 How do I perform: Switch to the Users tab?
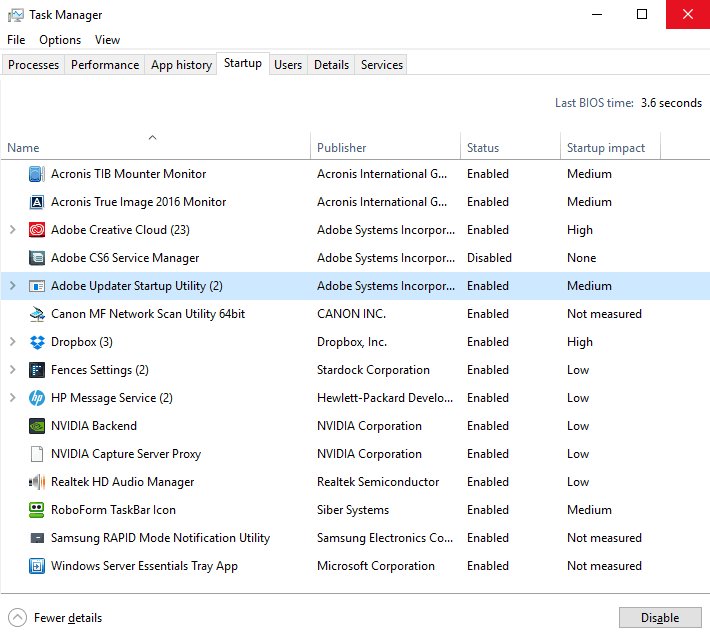[x=288, y=65]
